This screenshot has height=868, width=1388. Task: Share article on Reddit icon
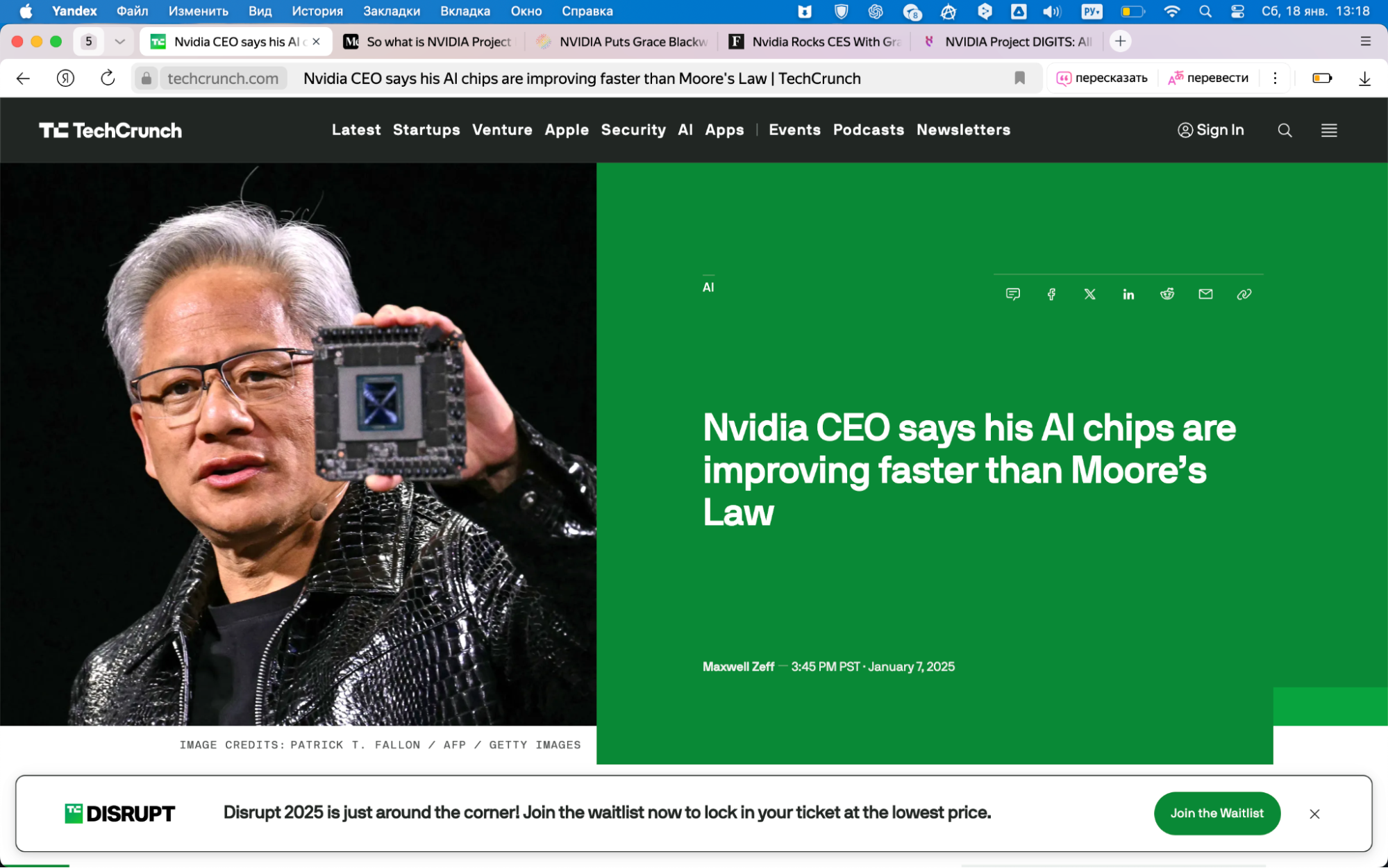tap(1167, 294)
